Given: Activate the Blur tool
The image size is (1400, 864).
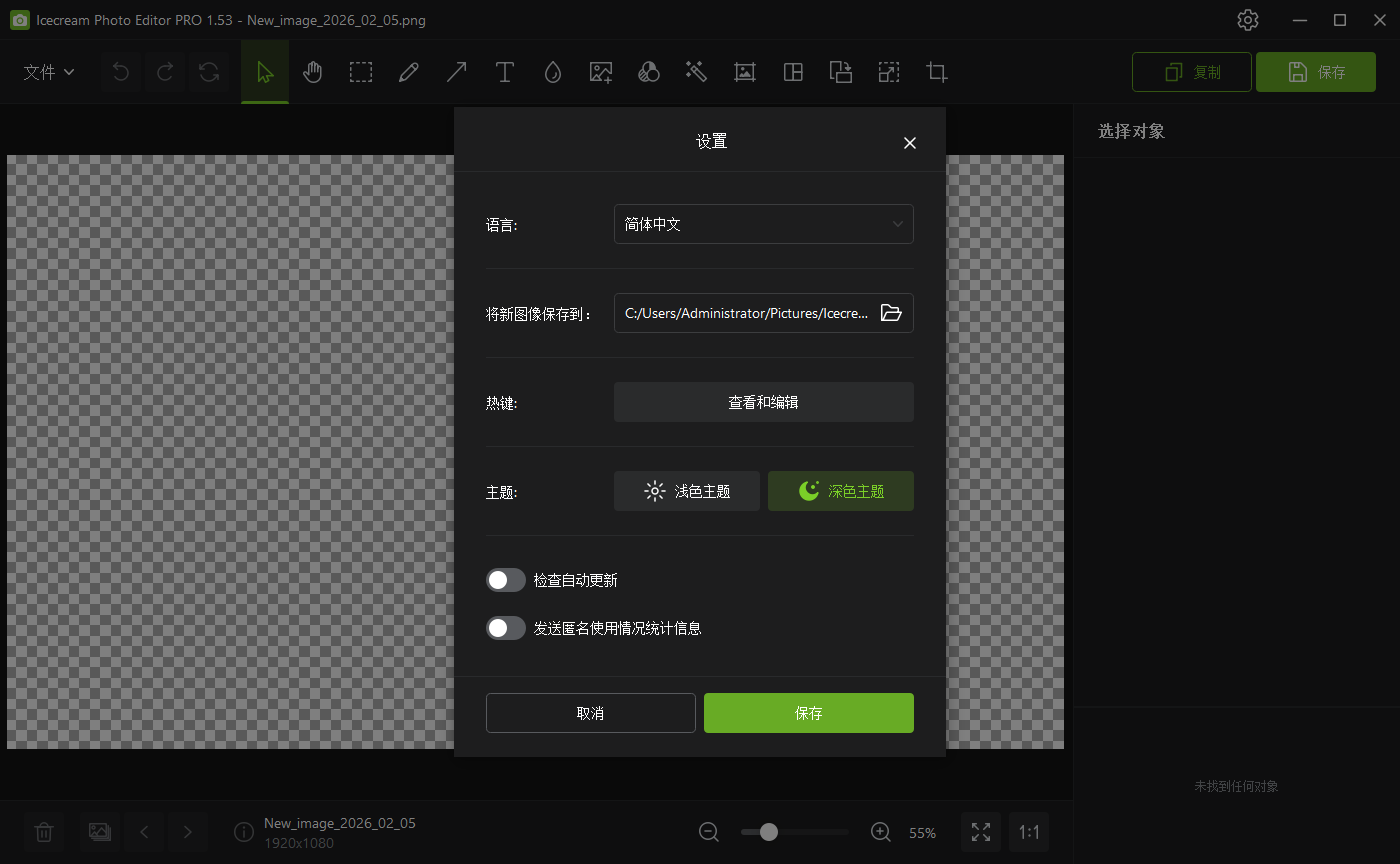Looking at the screenshot, I should [553, 71].
